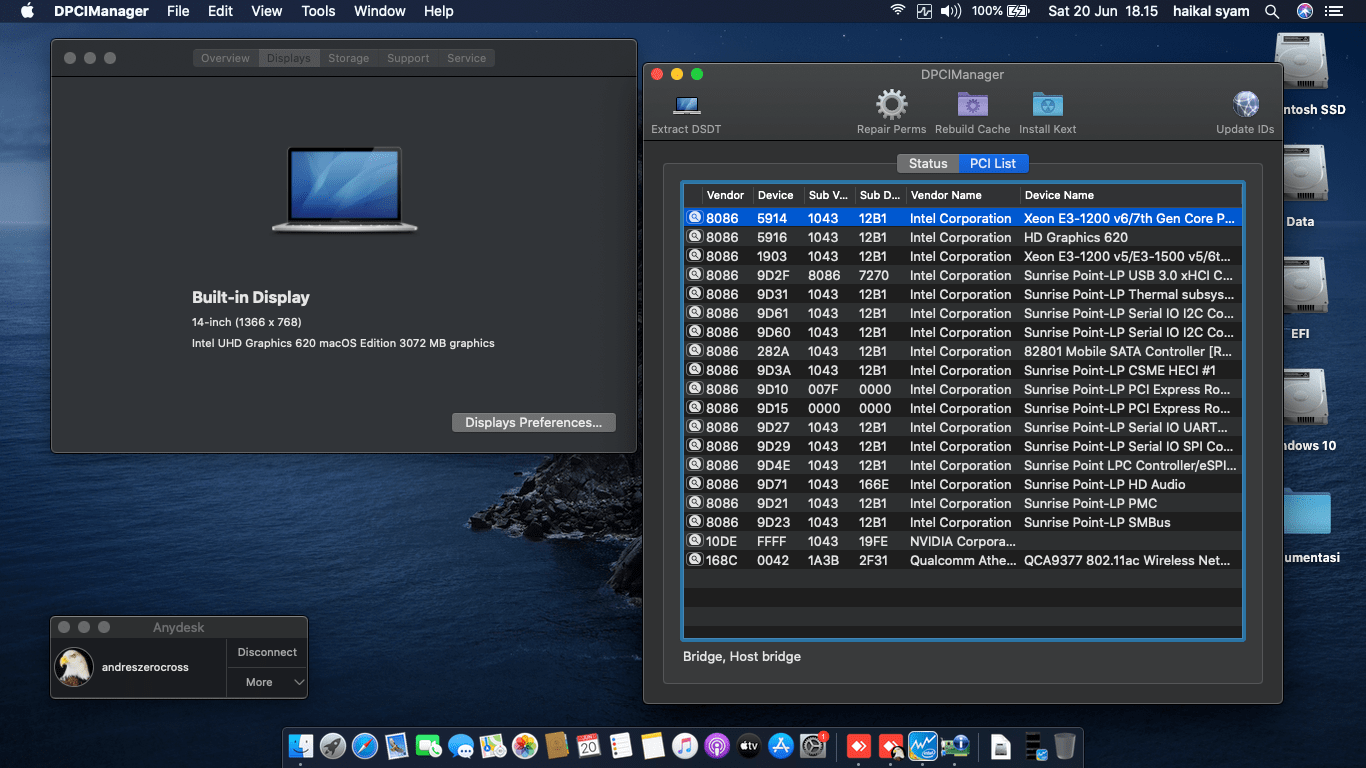Open Intel Power Gadget dock icon
Image resolution: width=1366 pixels, height=768 pixels.
pyautogui.click(x=923, y=745)
